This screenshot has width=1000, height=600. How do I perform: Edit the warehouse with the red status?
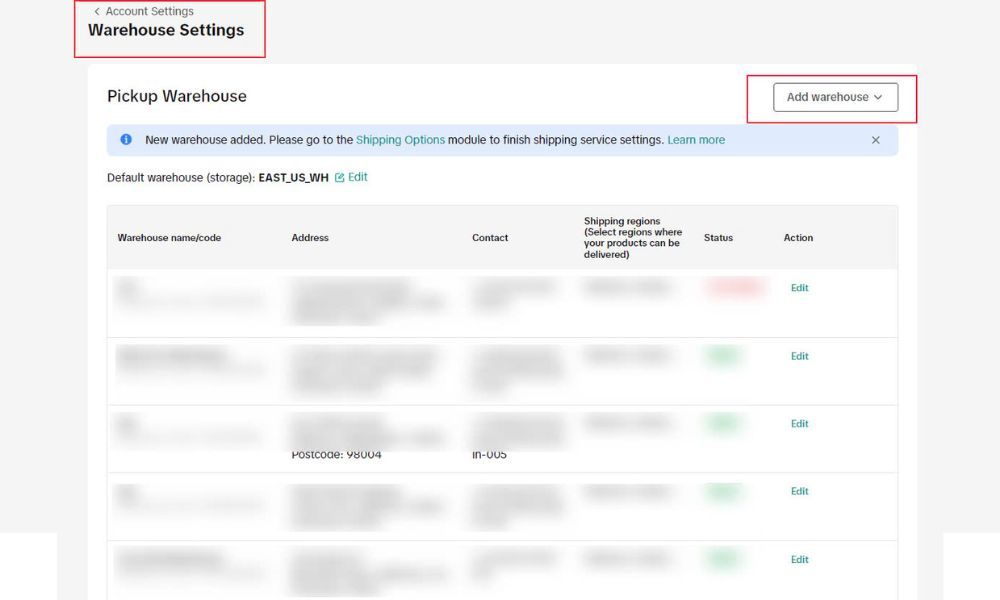[x=799, y=288]
